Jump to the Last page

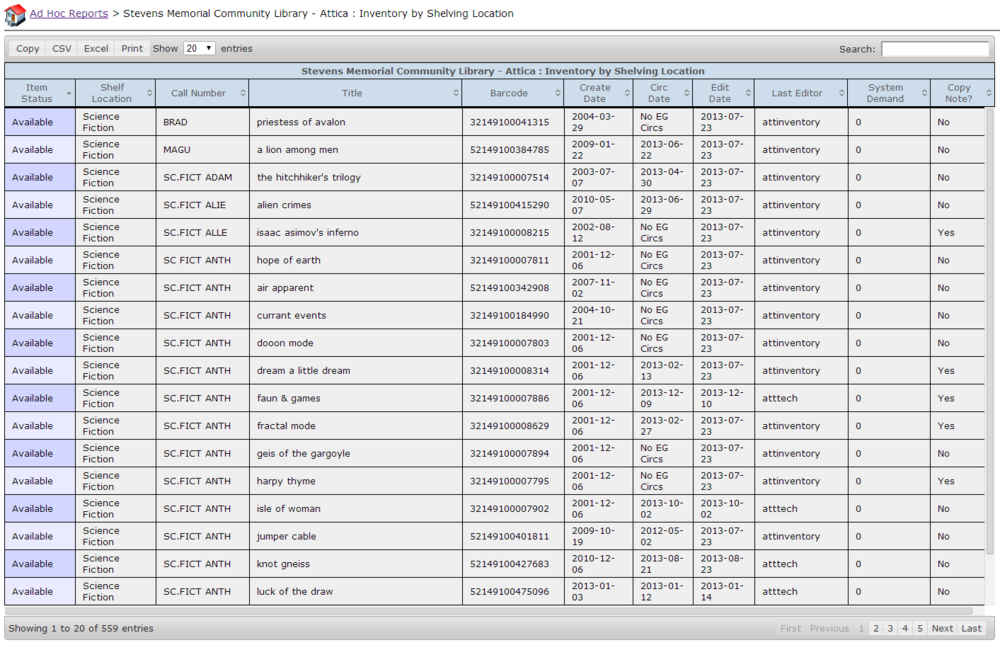click(x=971, y=628)
